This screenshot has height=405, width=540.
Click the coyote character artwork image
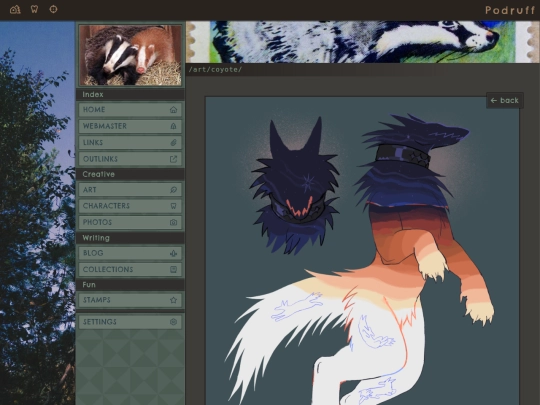(x=362, y=251)
